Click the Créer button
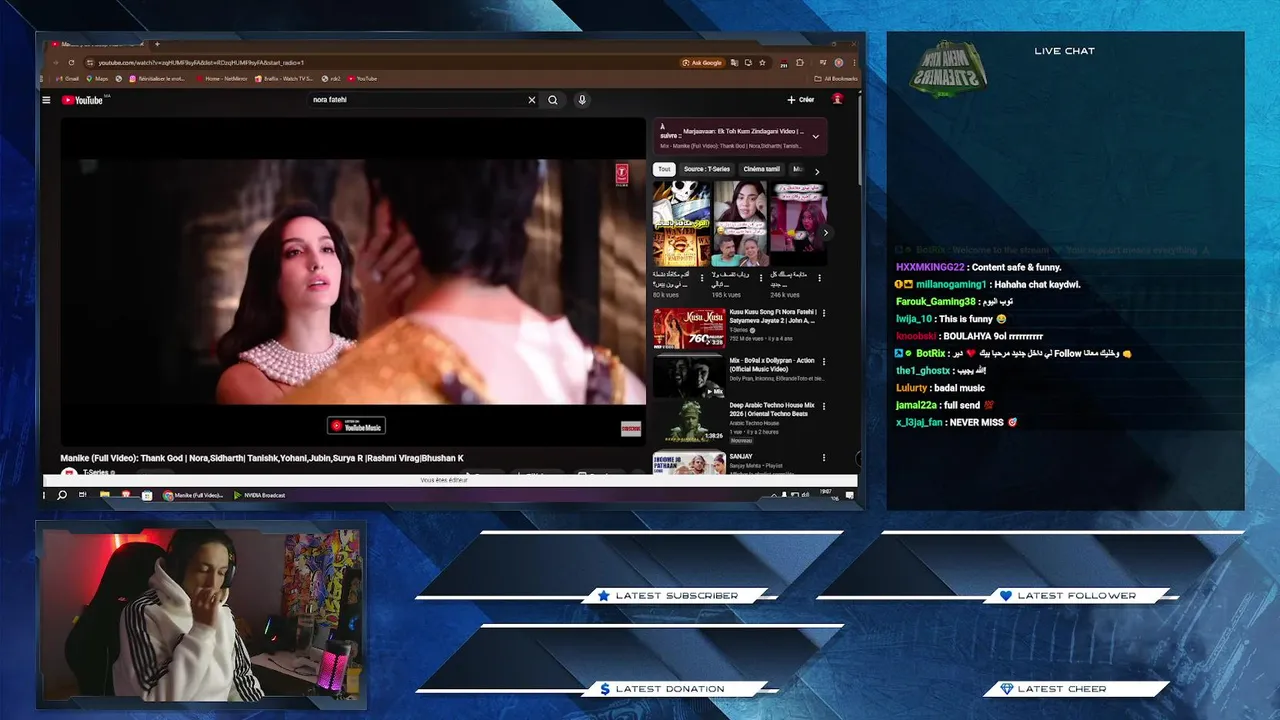The image size is (1280, 720). (x=801, y=100)
